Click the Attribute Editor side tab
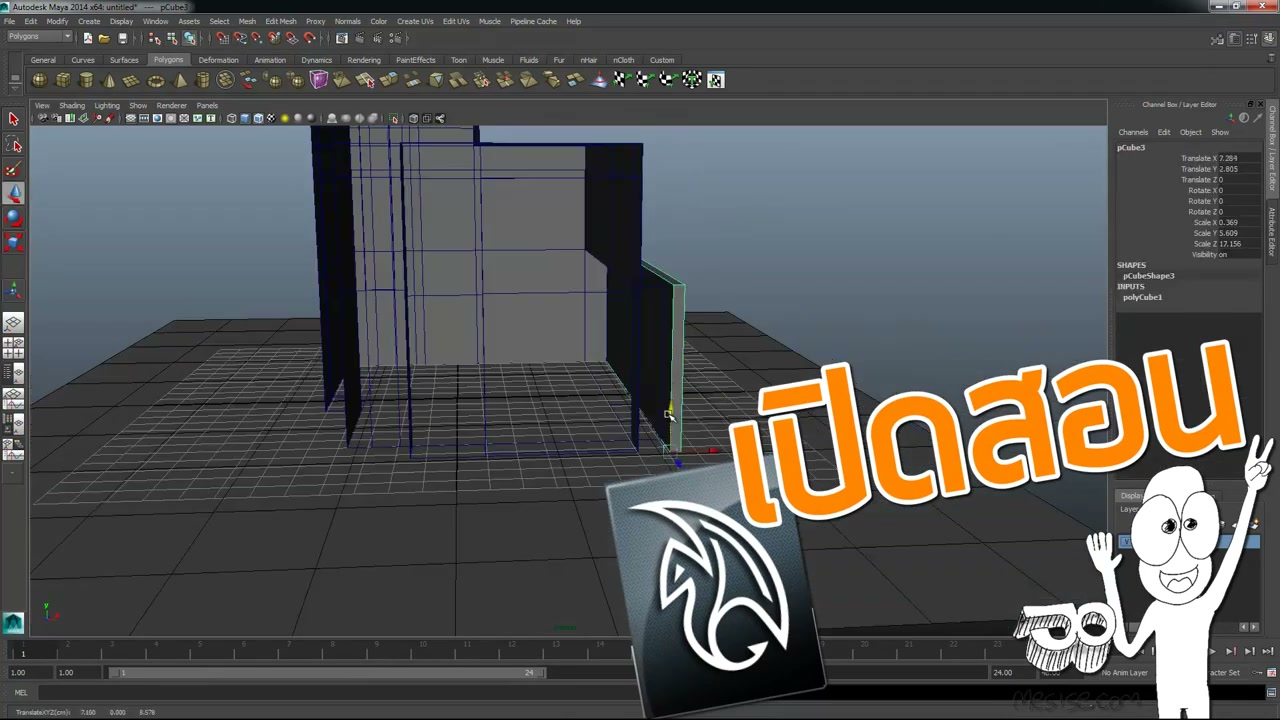1280x720 pixels. click(1272, 232)
